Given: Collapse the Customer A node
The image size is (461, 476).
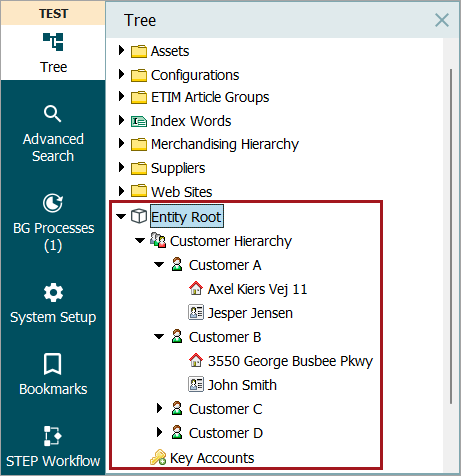Looking at the screenshot, I should point(159,265).
